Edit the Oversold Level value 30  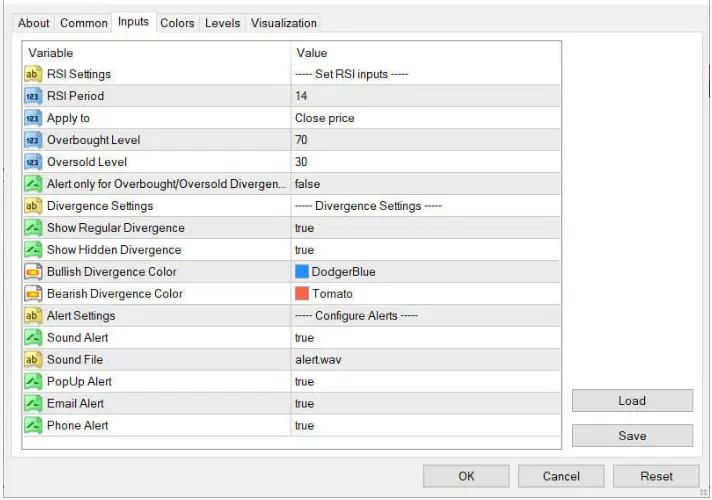click(425, 162)
